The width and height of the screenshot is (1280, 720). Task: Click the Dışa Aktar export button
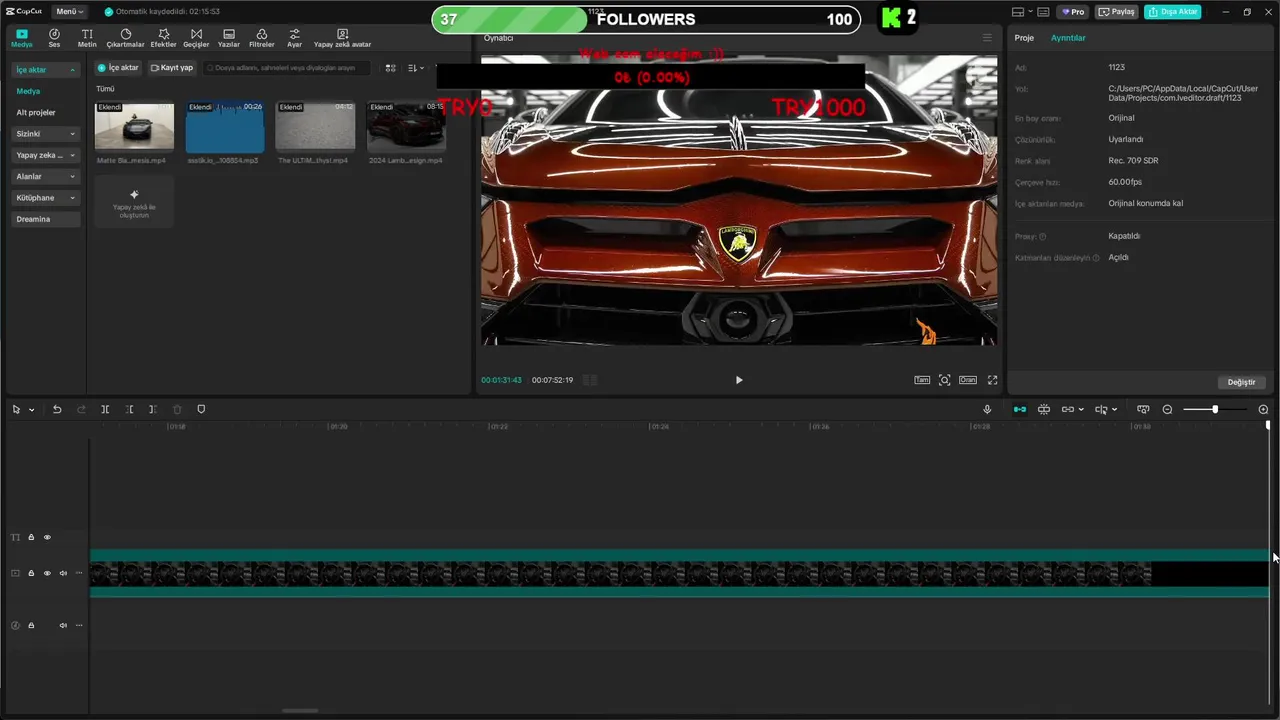(x=1173, y=12)
